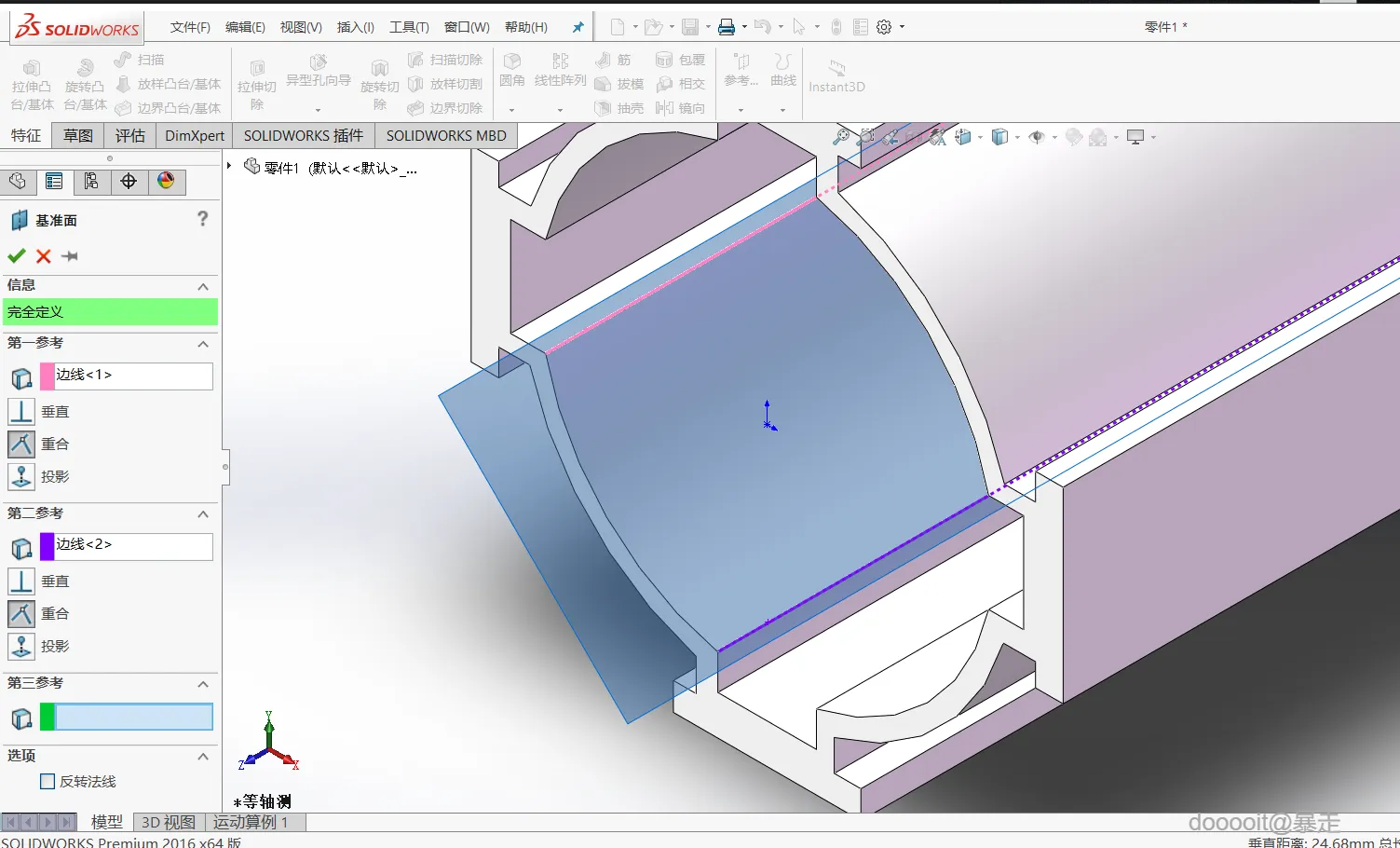This screenshot has height=848, width=1400.
Task: Collapse the 选项 section chevron
Action: tap(203, 757)
